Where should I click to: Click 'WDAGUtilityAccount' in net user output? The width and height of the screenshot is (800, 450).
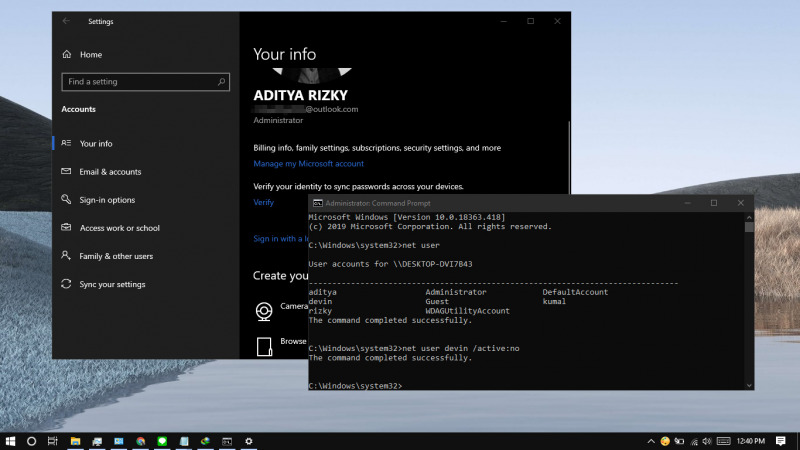tap(467, 311)
